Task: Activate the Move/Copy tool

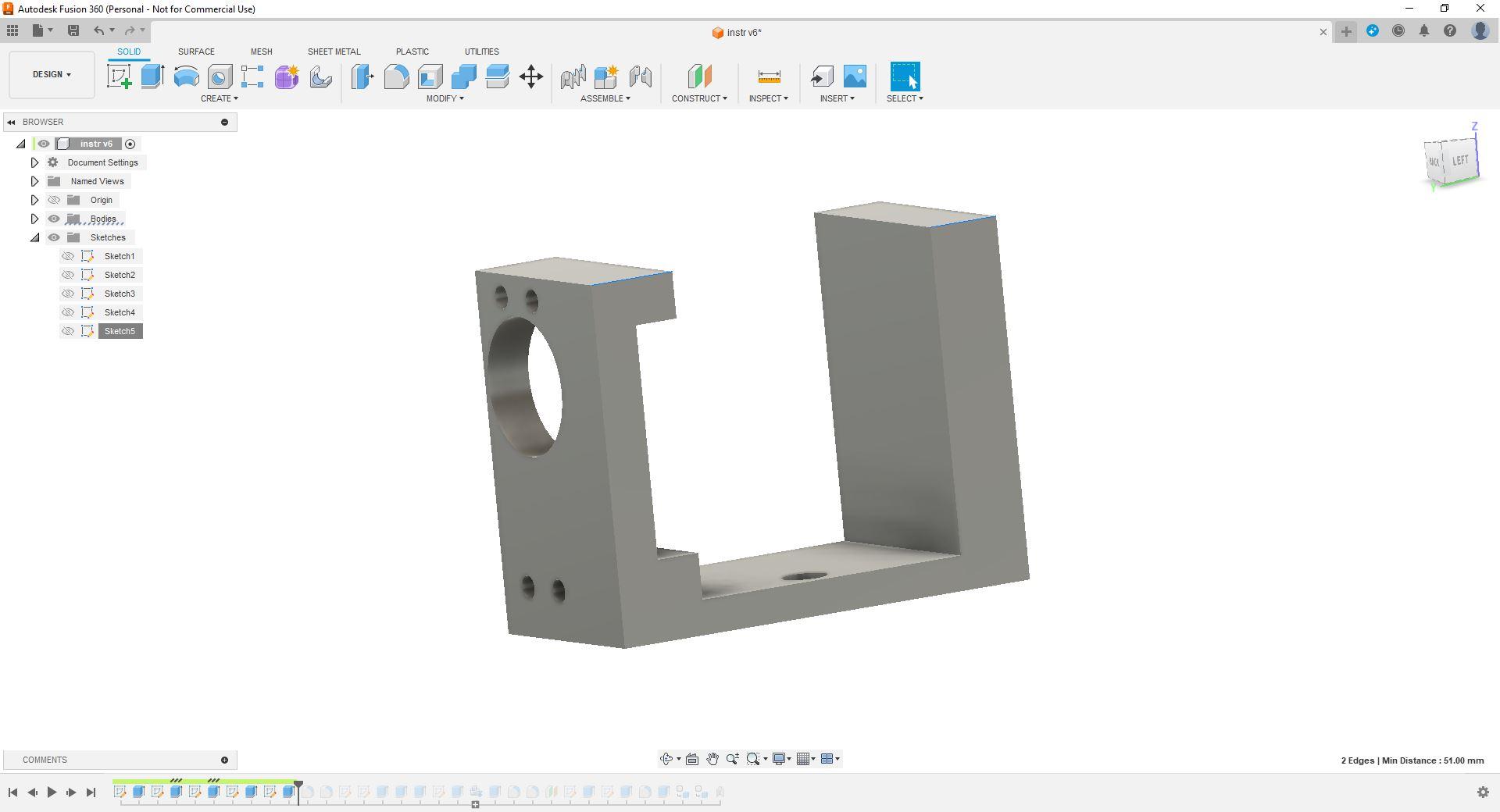Action: [x=531, y=77]
